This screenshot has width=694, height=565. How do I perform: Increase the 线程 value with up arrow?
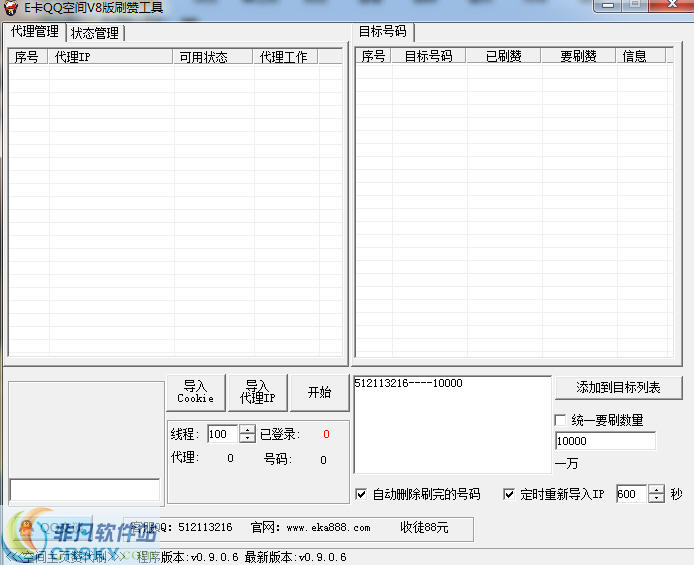(x=247, y=429)
